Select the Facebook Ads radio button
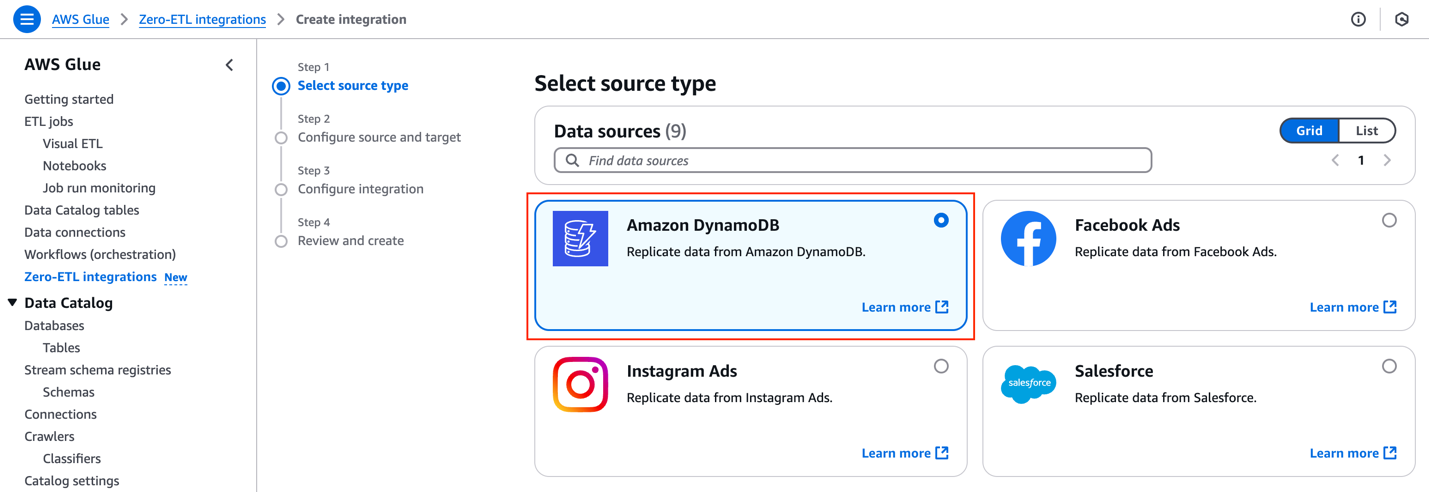Screen dimensions: 1429x492 point(1389,220)
